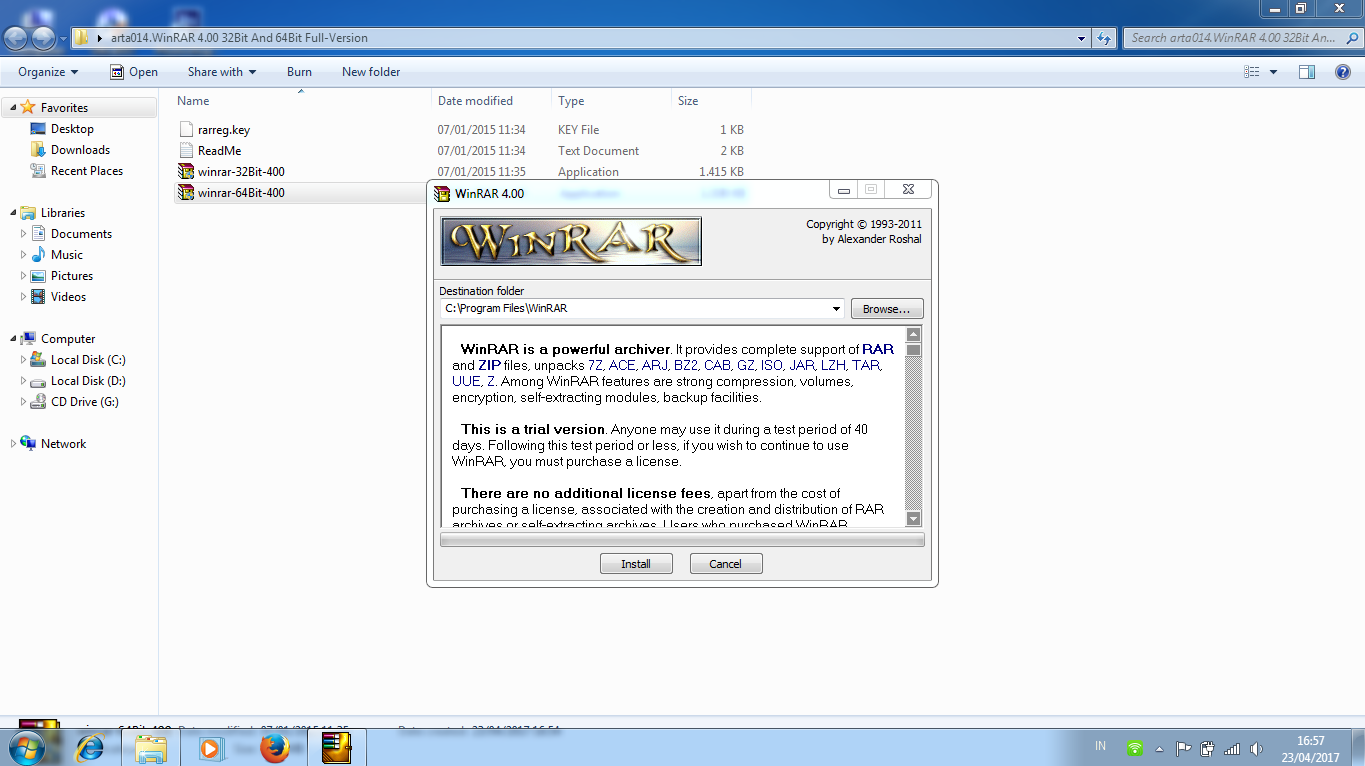
Task: Select the winrar-32Bit-400 application icon
Action: point(185,172)
